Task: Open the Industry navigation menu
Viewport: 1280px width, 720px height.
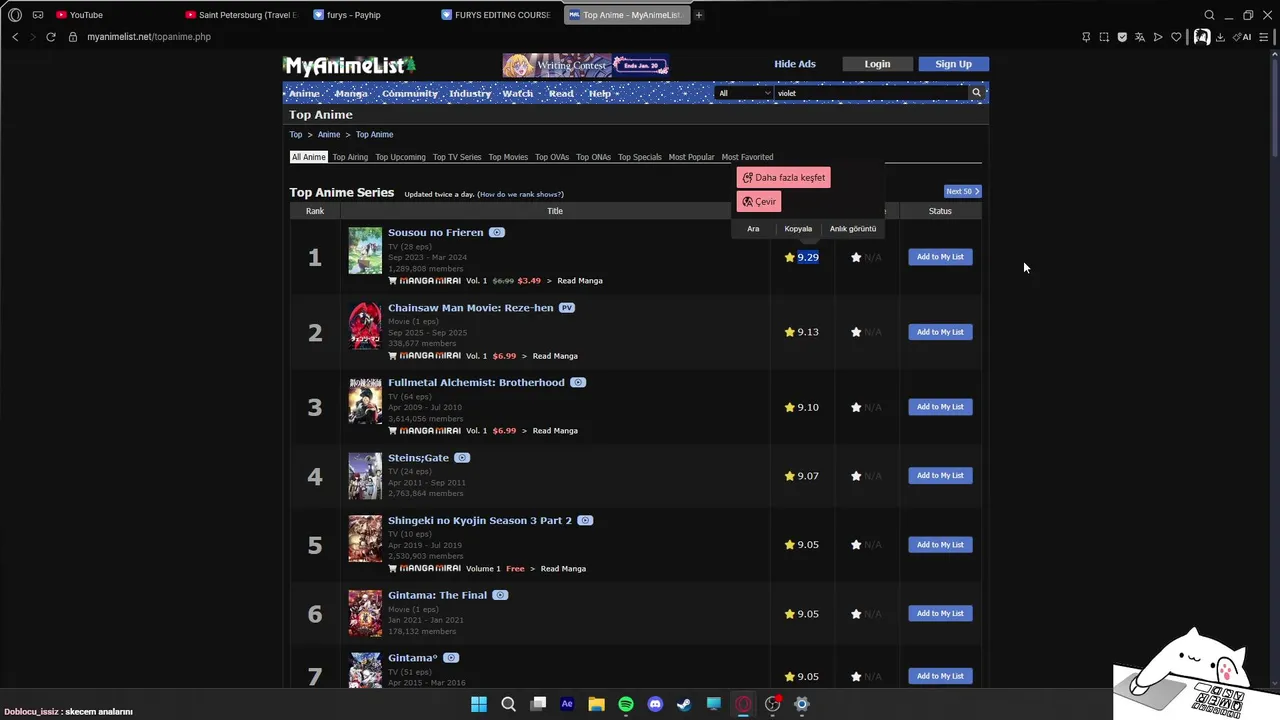Action: point(470,93)
